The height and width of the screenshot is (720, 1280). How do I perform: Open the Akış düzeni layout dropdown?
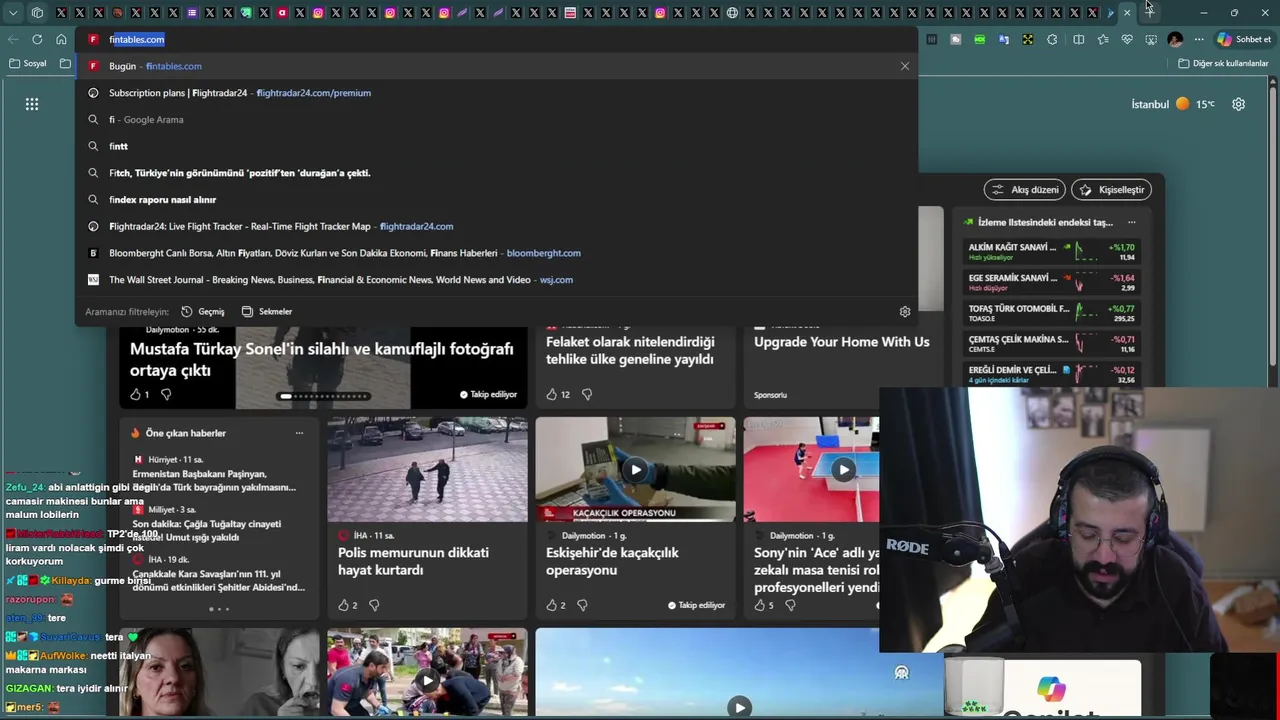(1025, 189)
